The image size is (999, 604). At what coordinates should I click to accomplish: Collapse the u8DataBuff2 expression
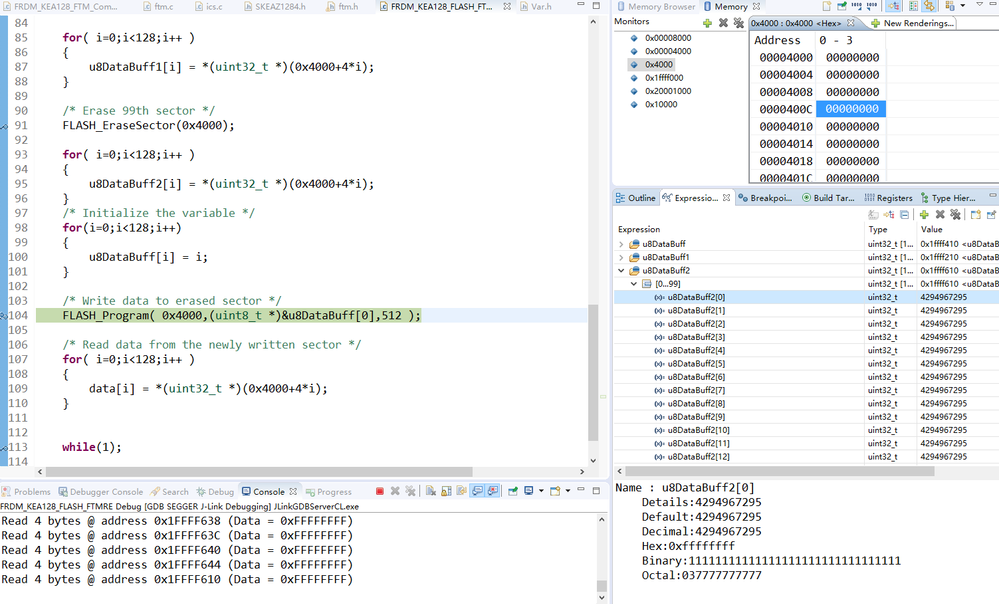point(621,271)
